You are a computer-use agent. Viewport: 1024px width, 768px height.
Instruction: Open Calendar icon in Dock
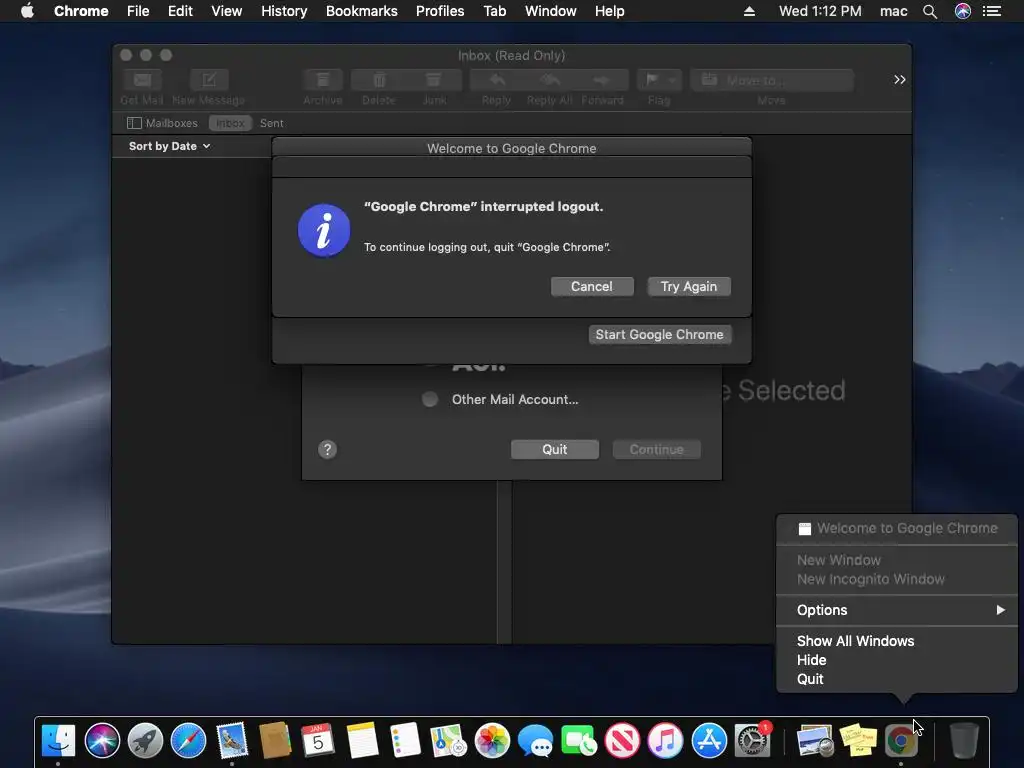[x=318, y=741]
